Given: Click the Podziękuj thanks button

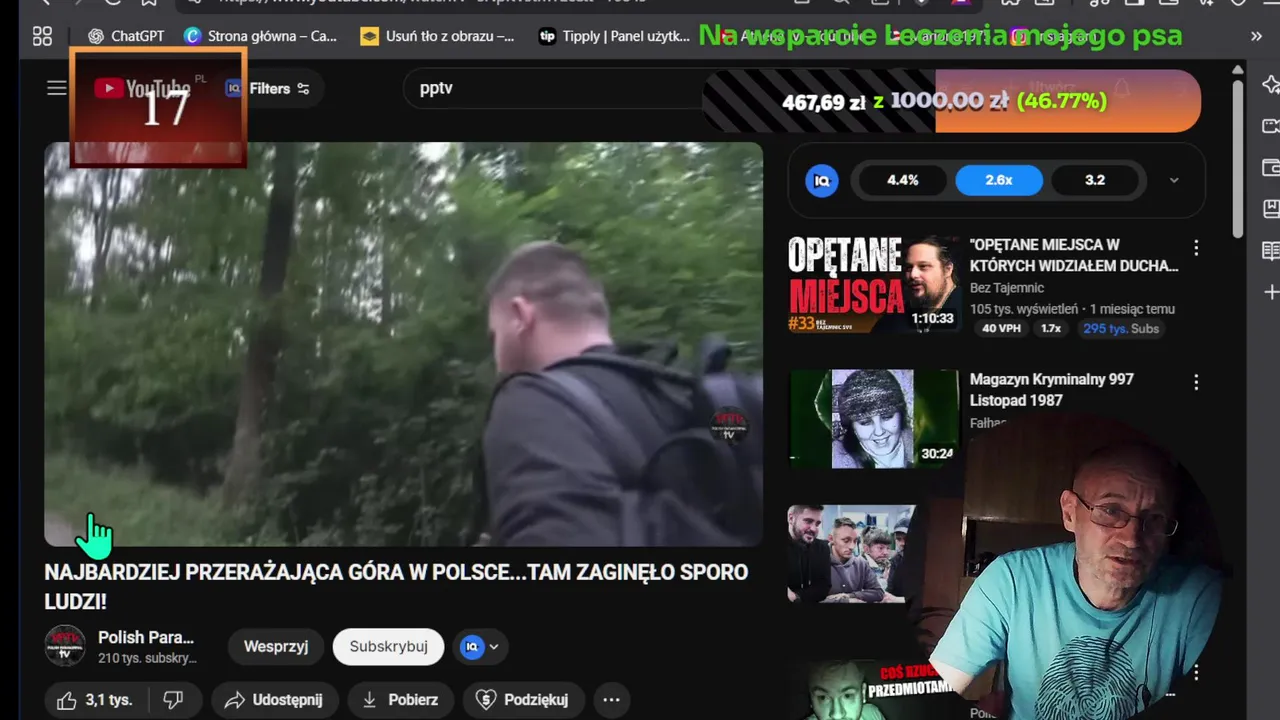Looking at the screenshot, I should (x=523, y=700).
